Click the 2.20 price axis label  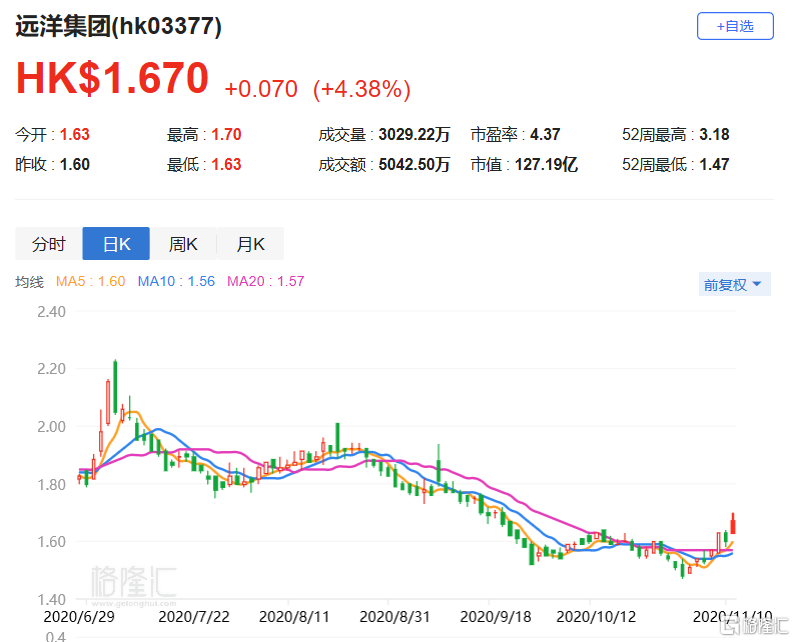51,369
